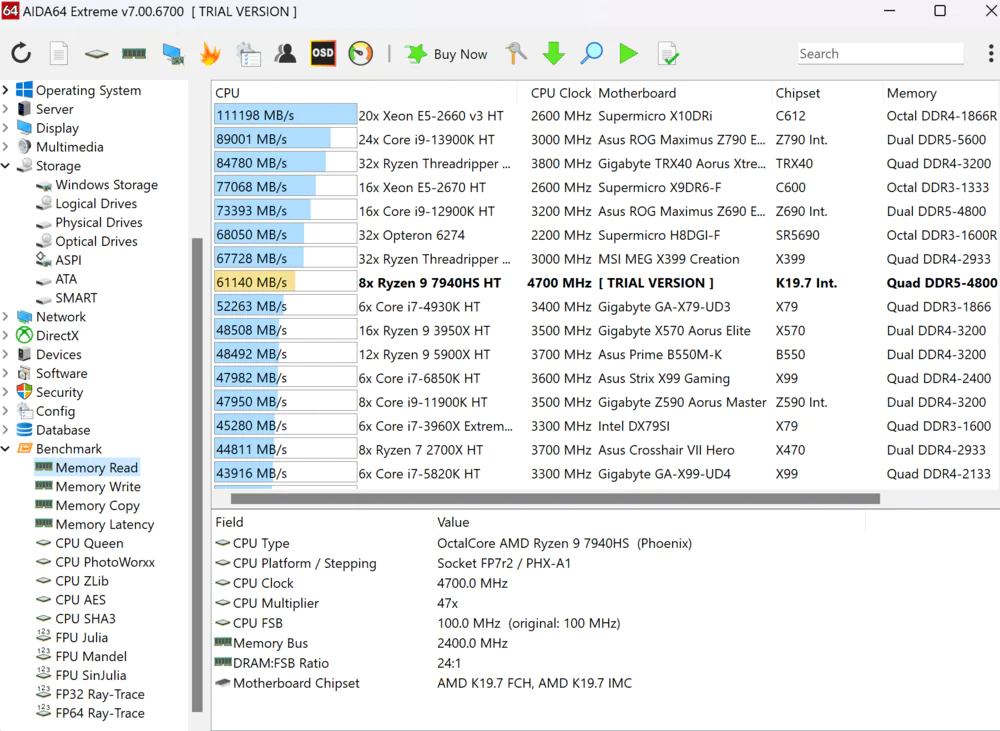Open preferences via hammer tools icon

[x=516, y=54]
